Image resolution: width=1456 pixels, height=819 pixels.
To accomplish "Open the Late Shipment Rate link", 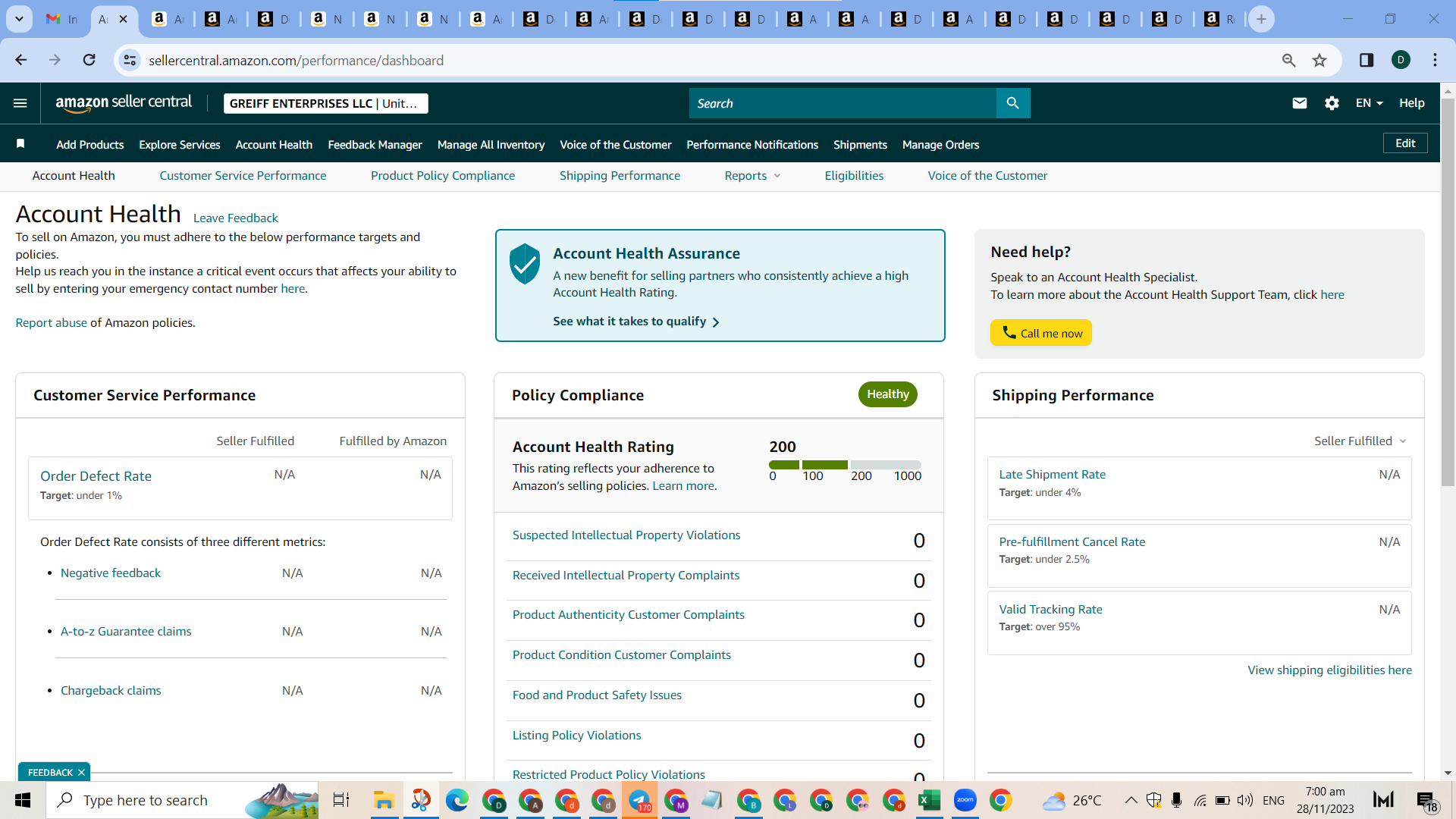I will point(1053,475).
